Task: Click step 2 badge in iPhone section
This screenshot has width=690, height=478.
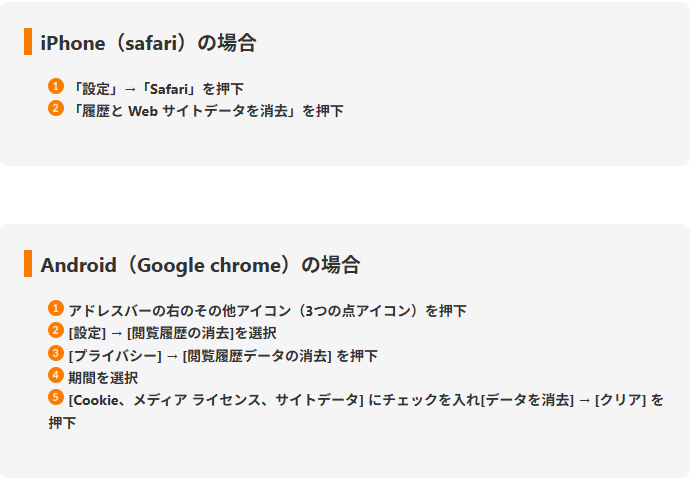Action: [55, 108]
